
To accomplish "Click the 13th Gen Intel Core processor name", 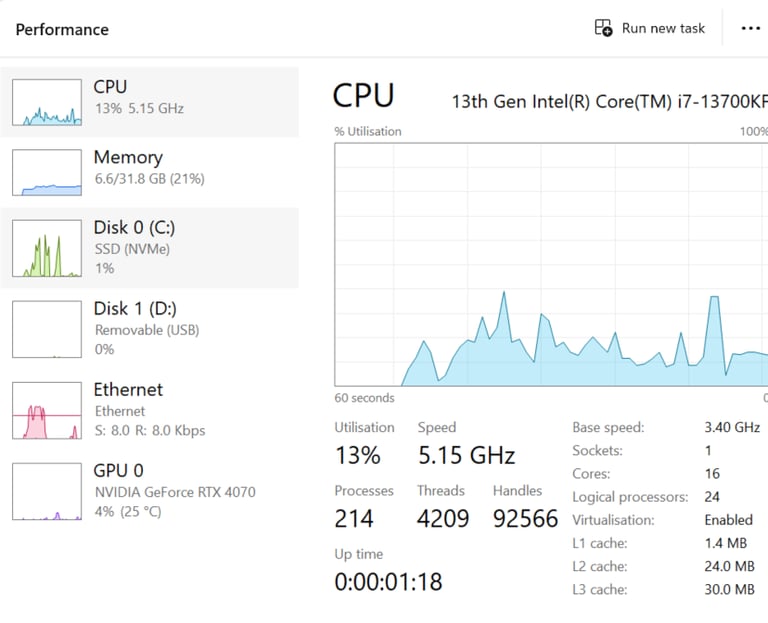I will pyautogui.click(x=609, y=102).
